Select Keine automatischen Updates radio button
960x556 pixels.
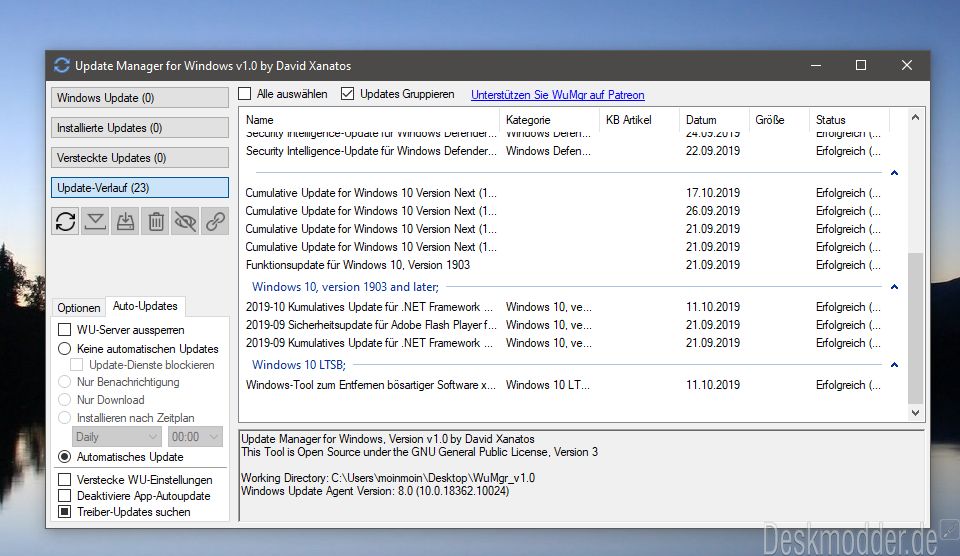(64, 348)
